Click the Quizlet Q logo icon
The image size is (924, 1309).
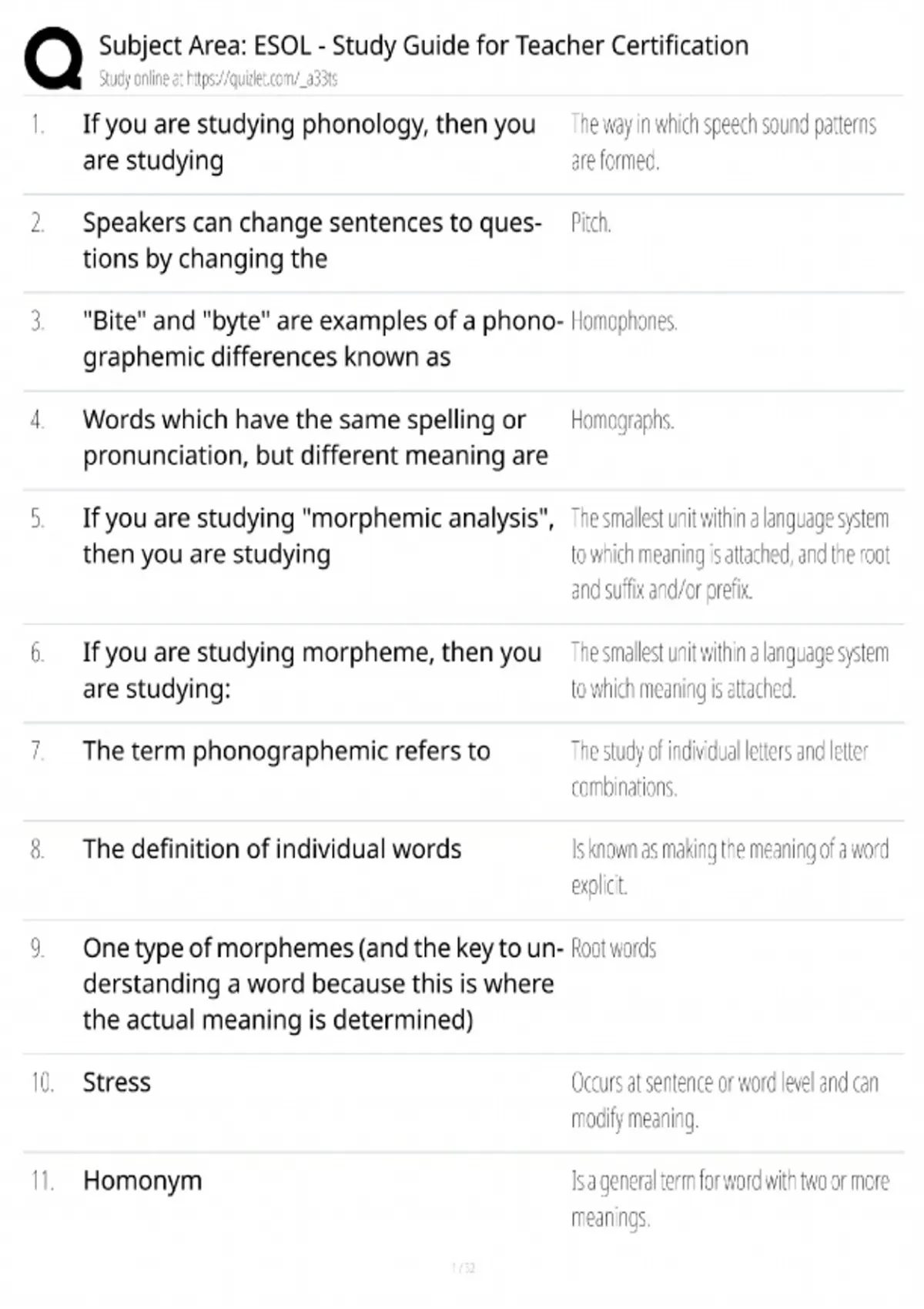[x=53, y=59]
